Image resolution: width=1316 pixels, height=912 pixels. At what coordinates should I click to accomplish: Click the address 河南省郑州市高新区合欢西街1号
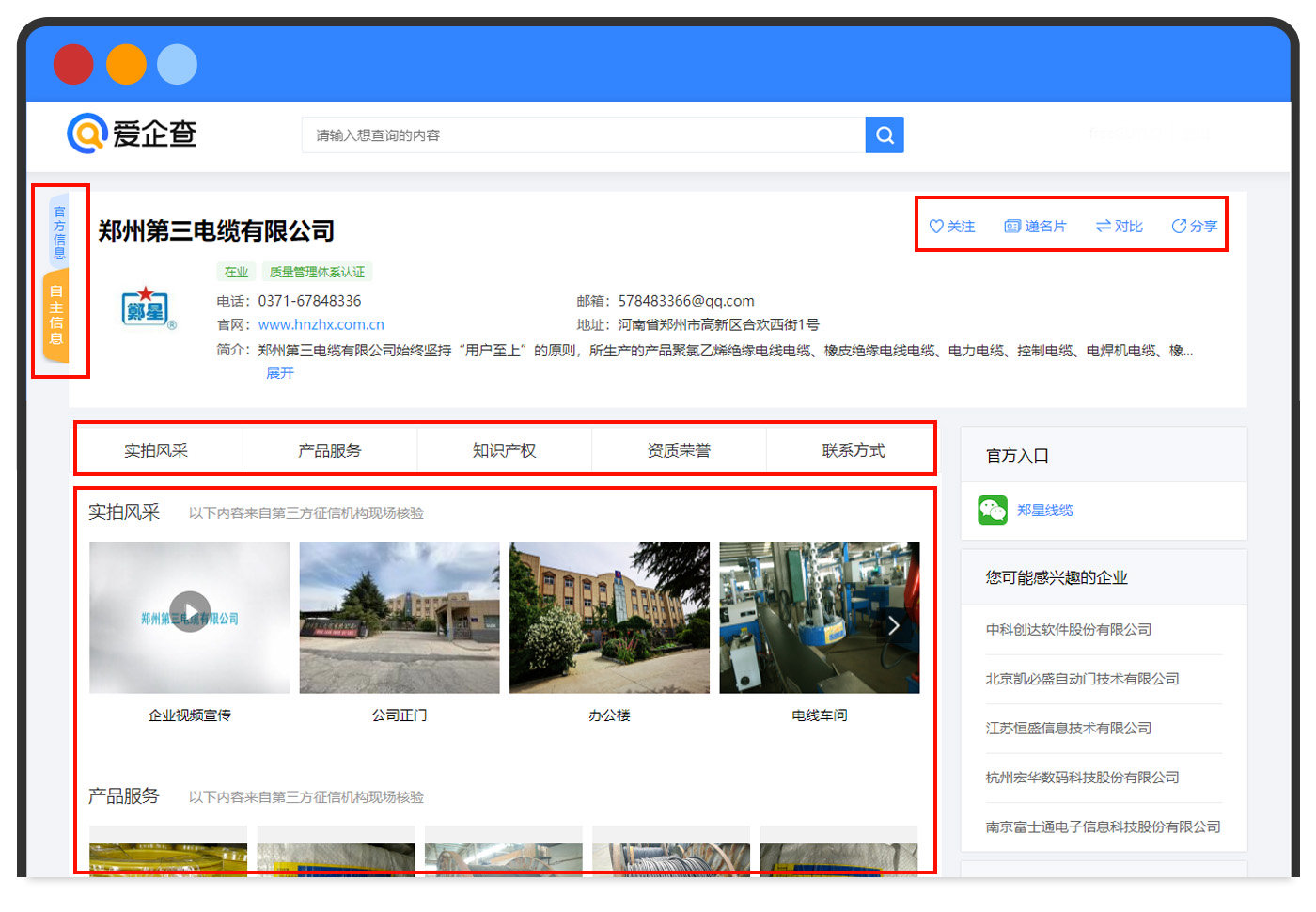pyautogui.click(x=718, y=324)
